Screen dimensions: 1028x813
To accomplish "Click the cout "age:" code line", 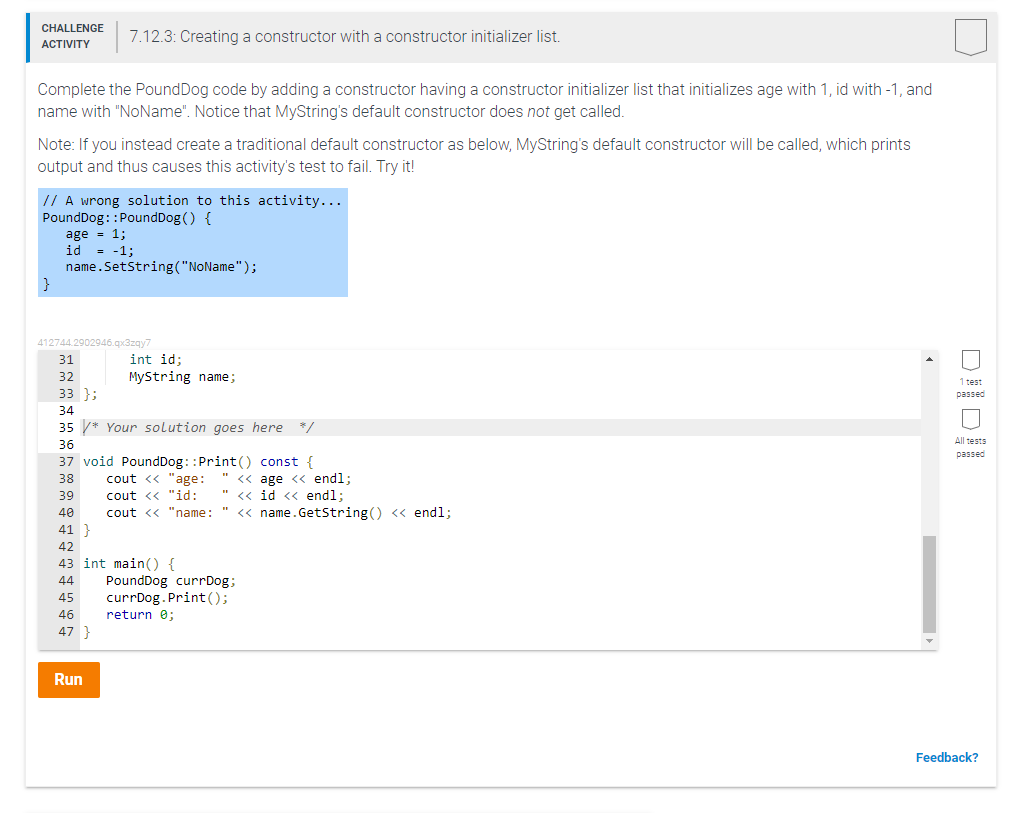I will pos(229,479).
